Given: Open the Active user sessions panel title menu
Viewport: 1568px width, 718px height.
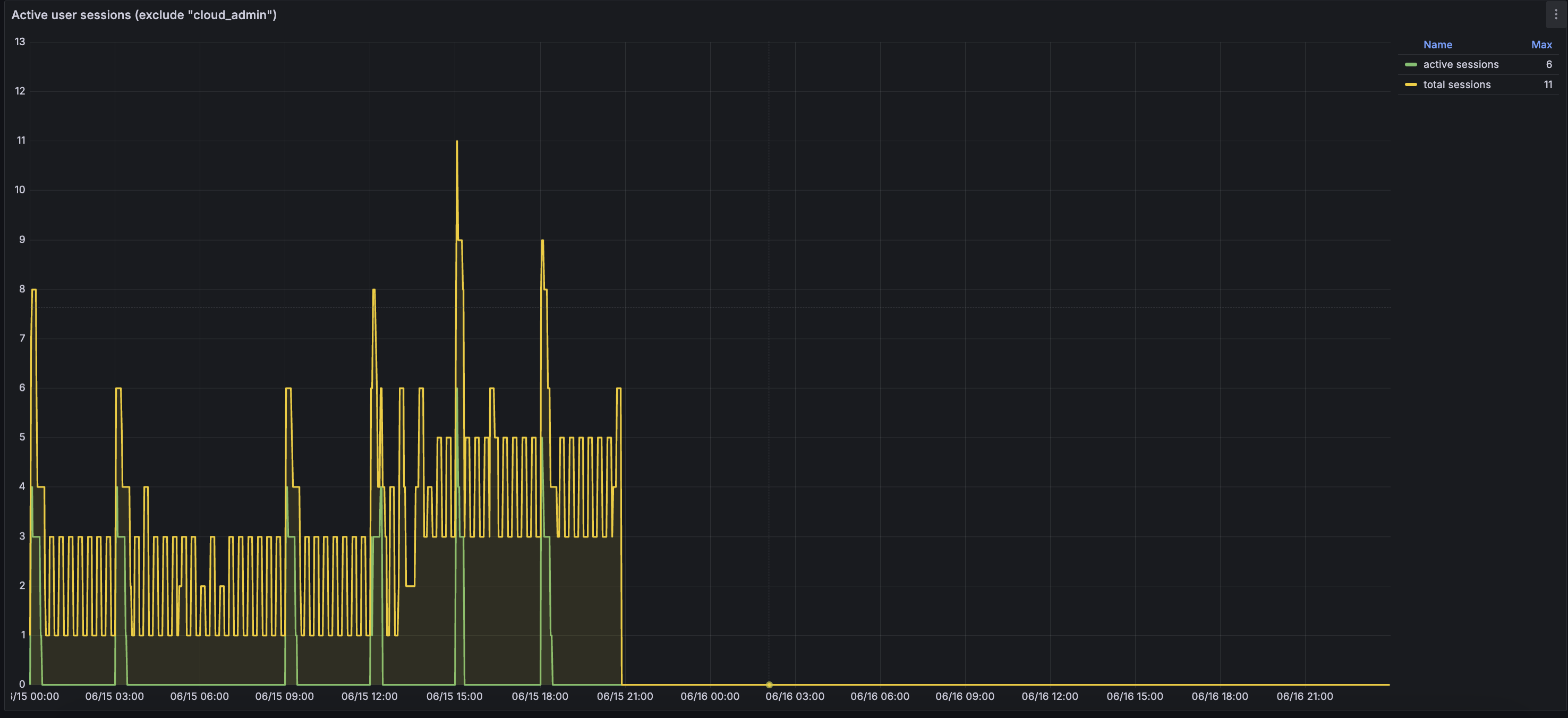Looking at the screenshot, I should pyautogui.click(x=143, y=14).
